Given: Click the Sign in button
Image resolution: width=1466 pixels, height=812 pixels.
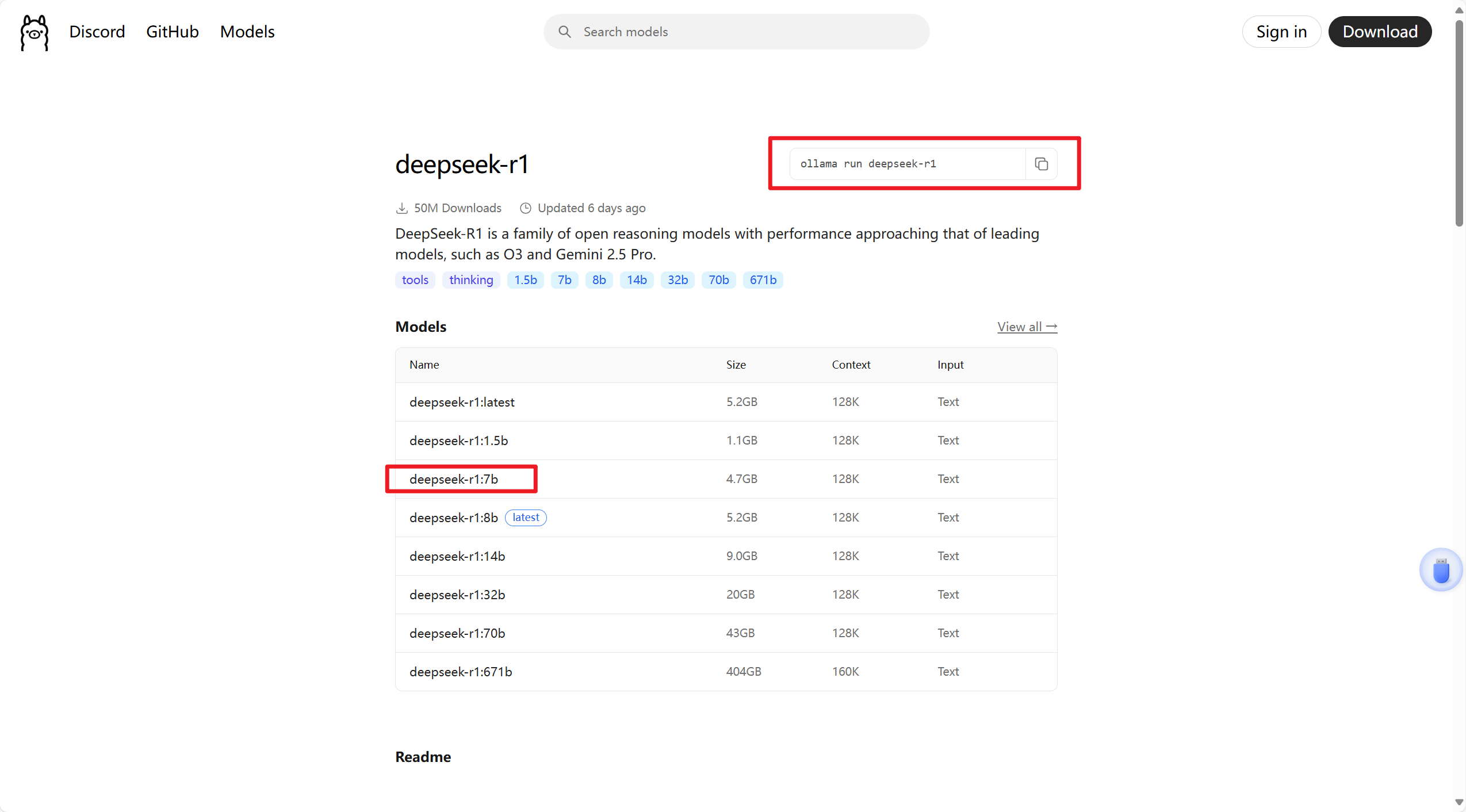Looking at the screenshot, I should (x=1280, y=32).
